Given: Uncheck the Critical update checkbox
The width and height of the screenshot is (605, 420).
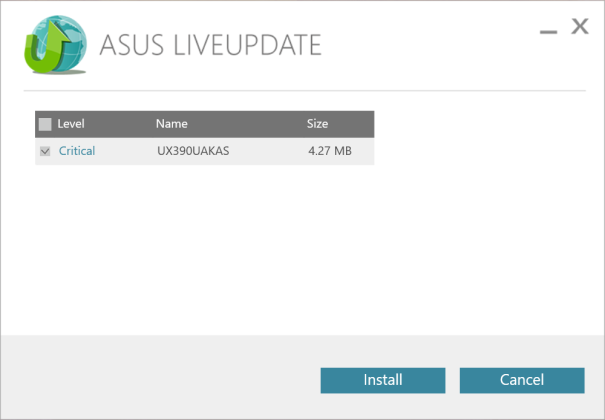Looking at the screenshot, I should pos(45,151).
